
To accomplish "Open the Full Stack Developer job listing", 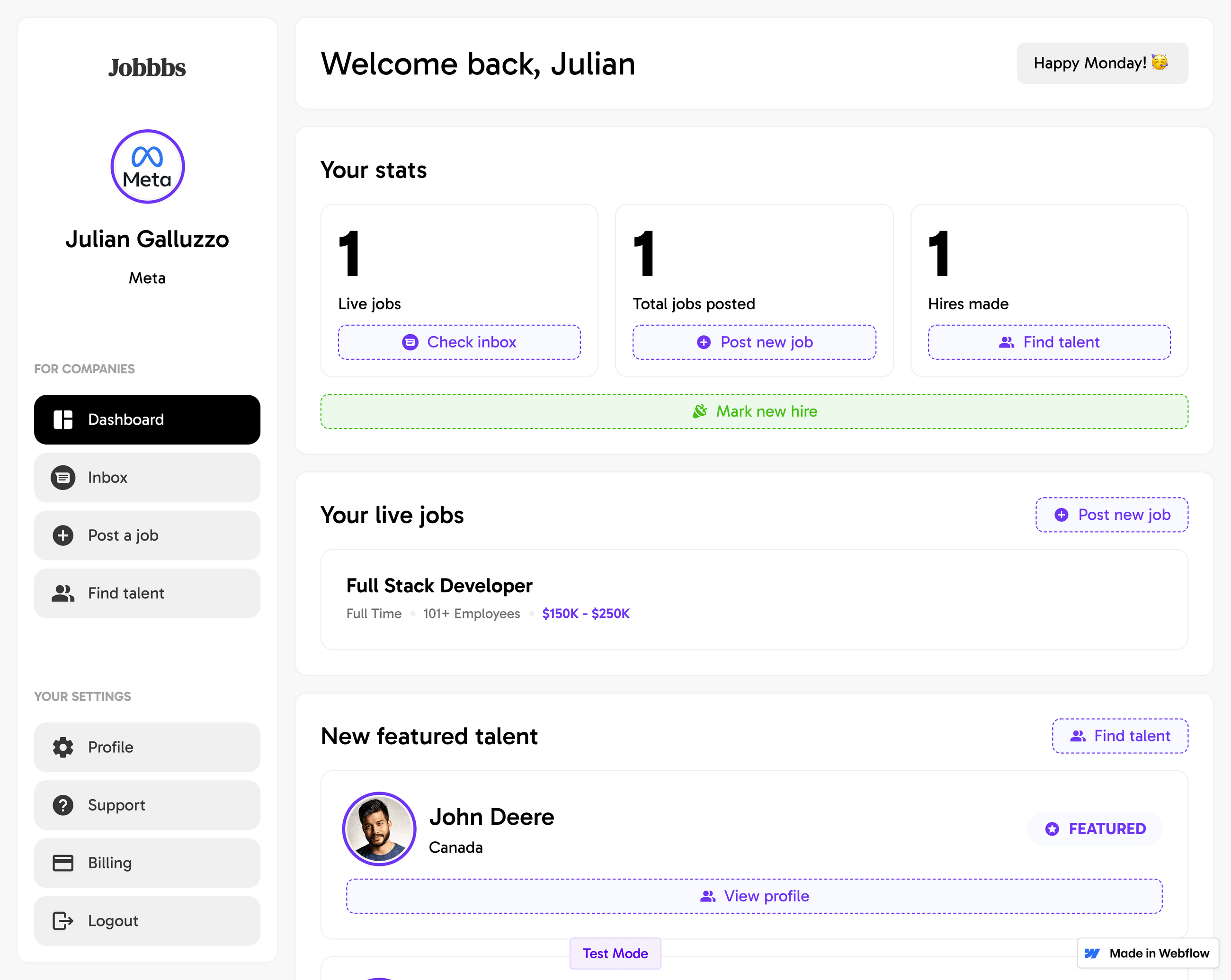I will (x=439, y=586).
